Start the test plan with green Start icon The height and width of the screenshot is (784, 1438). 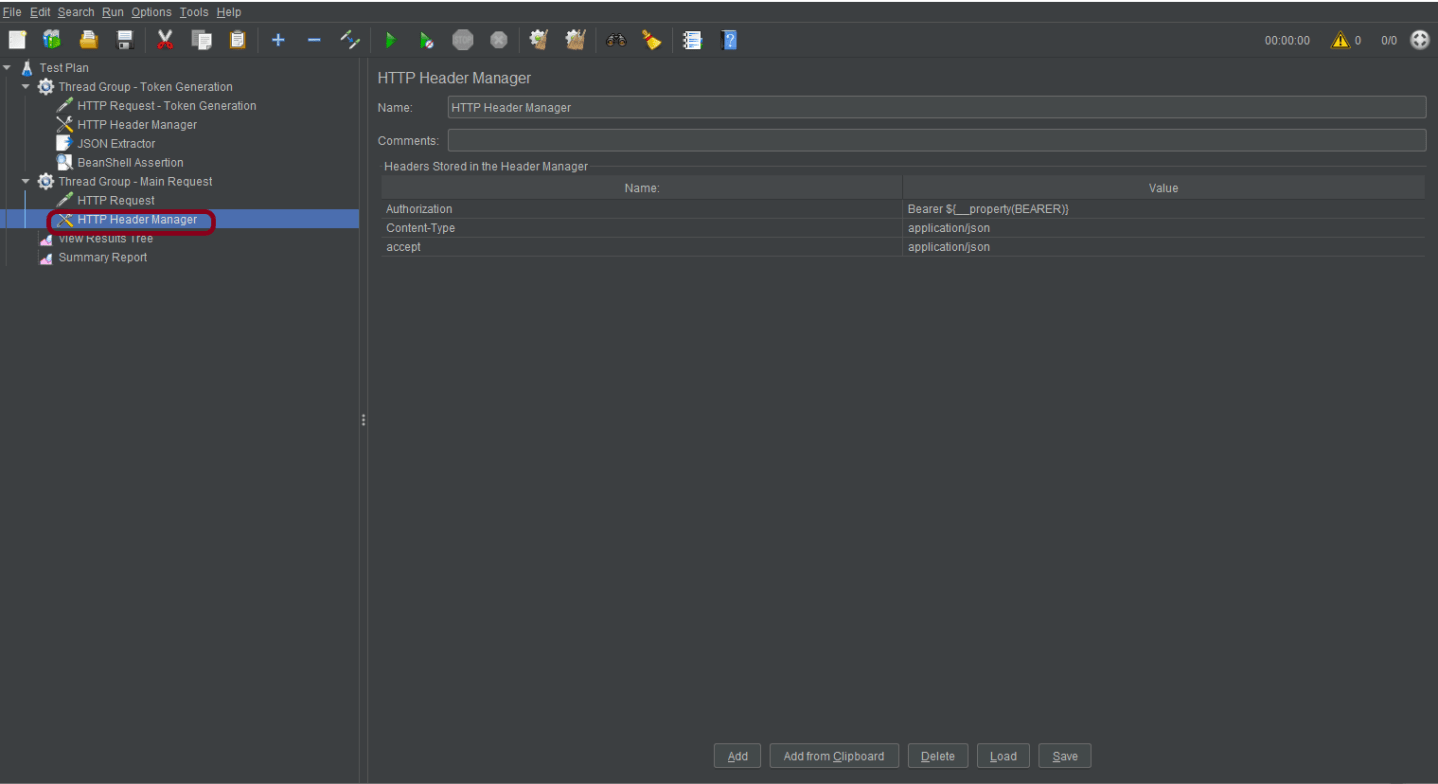click(x=390, y=40)
